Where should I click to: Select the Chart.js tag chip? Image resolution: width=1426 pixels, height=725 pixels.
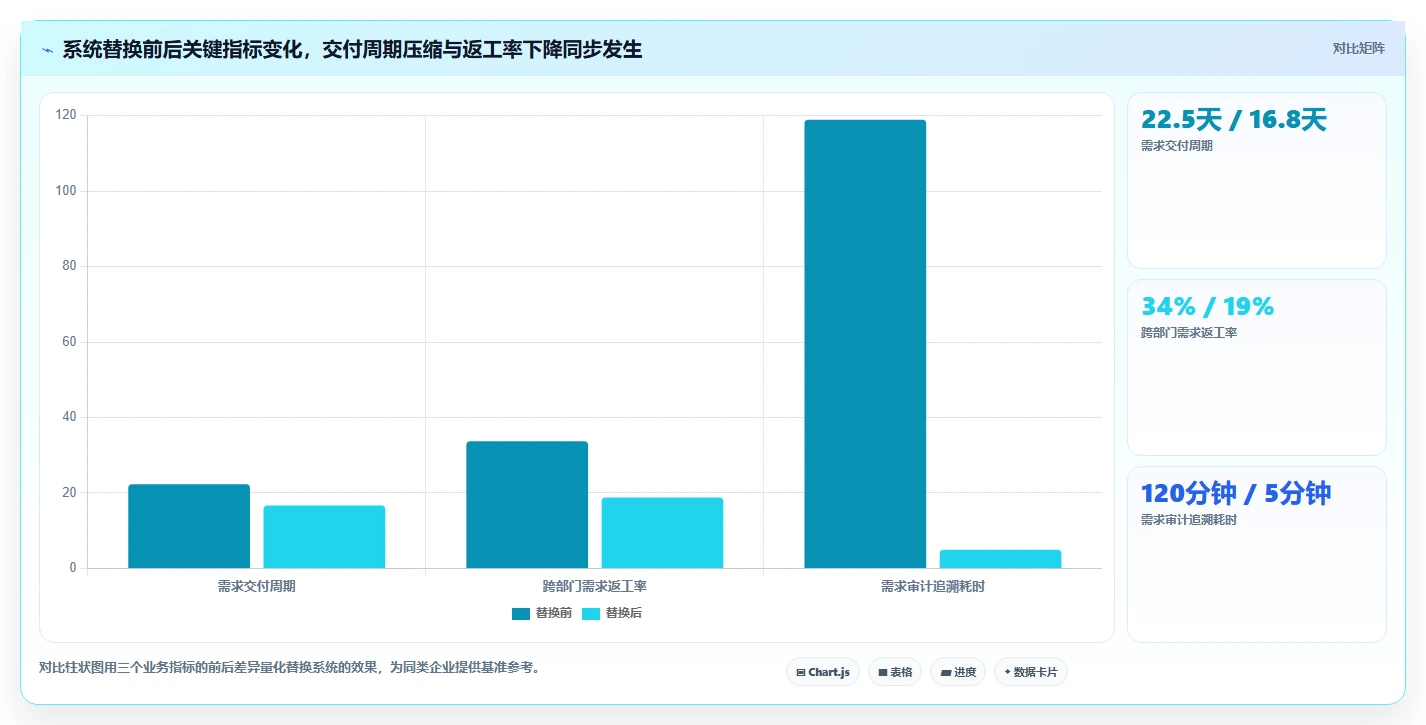[x=823, y=672]
